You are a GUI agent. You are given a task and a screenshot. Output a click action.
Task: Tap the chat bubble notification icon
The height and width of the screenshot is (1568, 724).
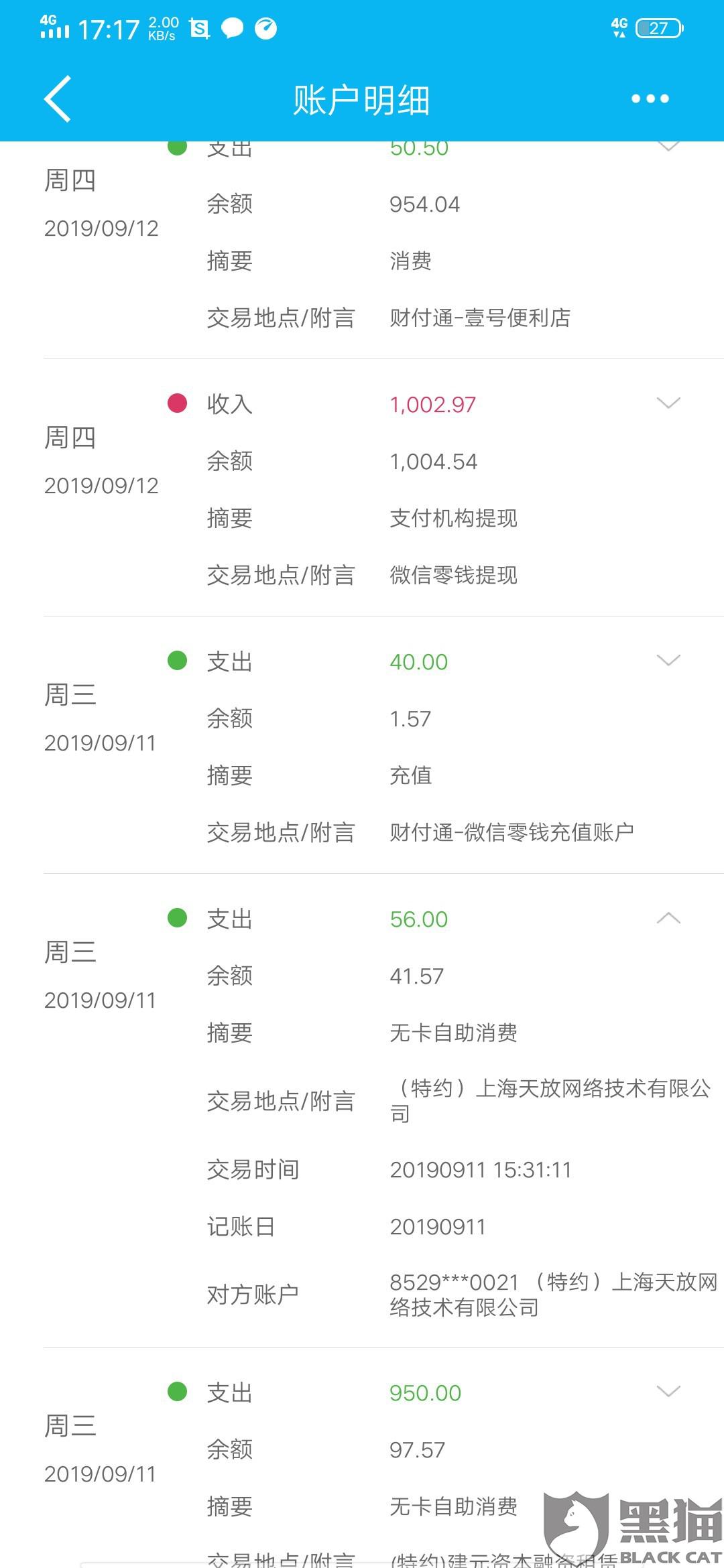pos(232,29)
